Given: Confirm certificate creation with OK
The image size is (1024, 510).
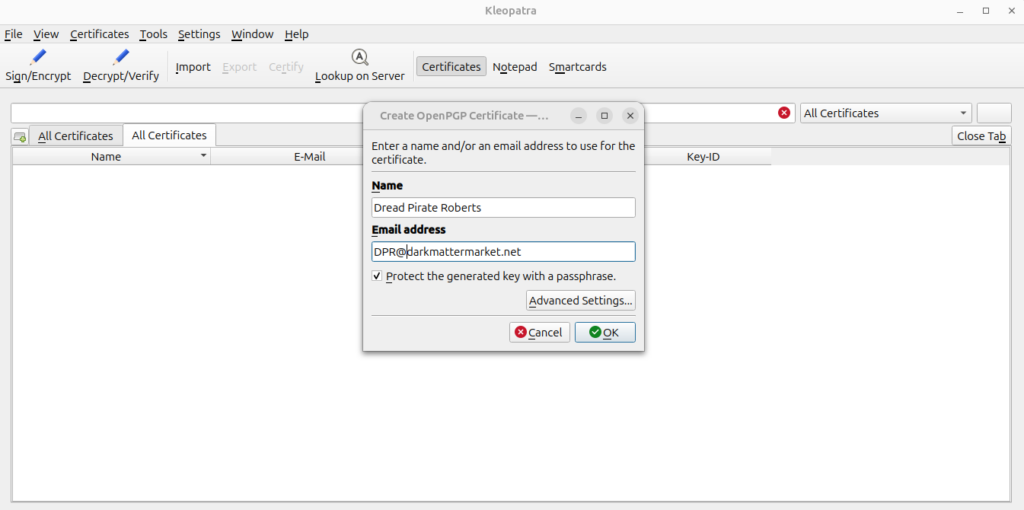Looking at the screenshot, I should [x=605, y=332].
